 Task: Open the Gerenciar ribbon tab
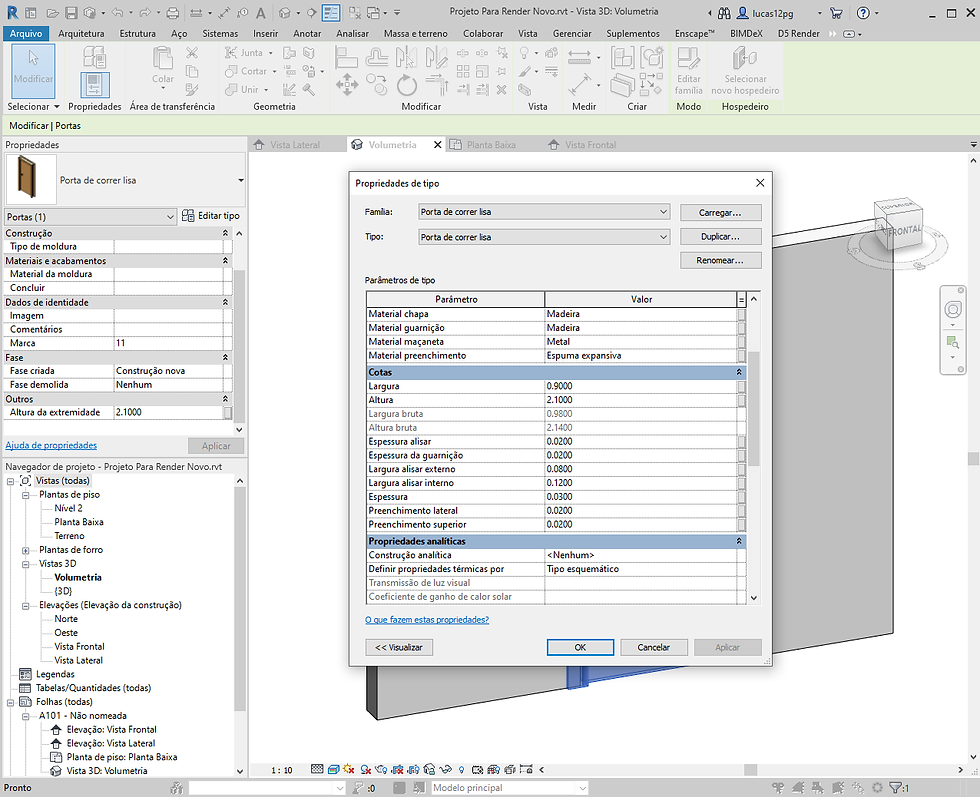572,34
